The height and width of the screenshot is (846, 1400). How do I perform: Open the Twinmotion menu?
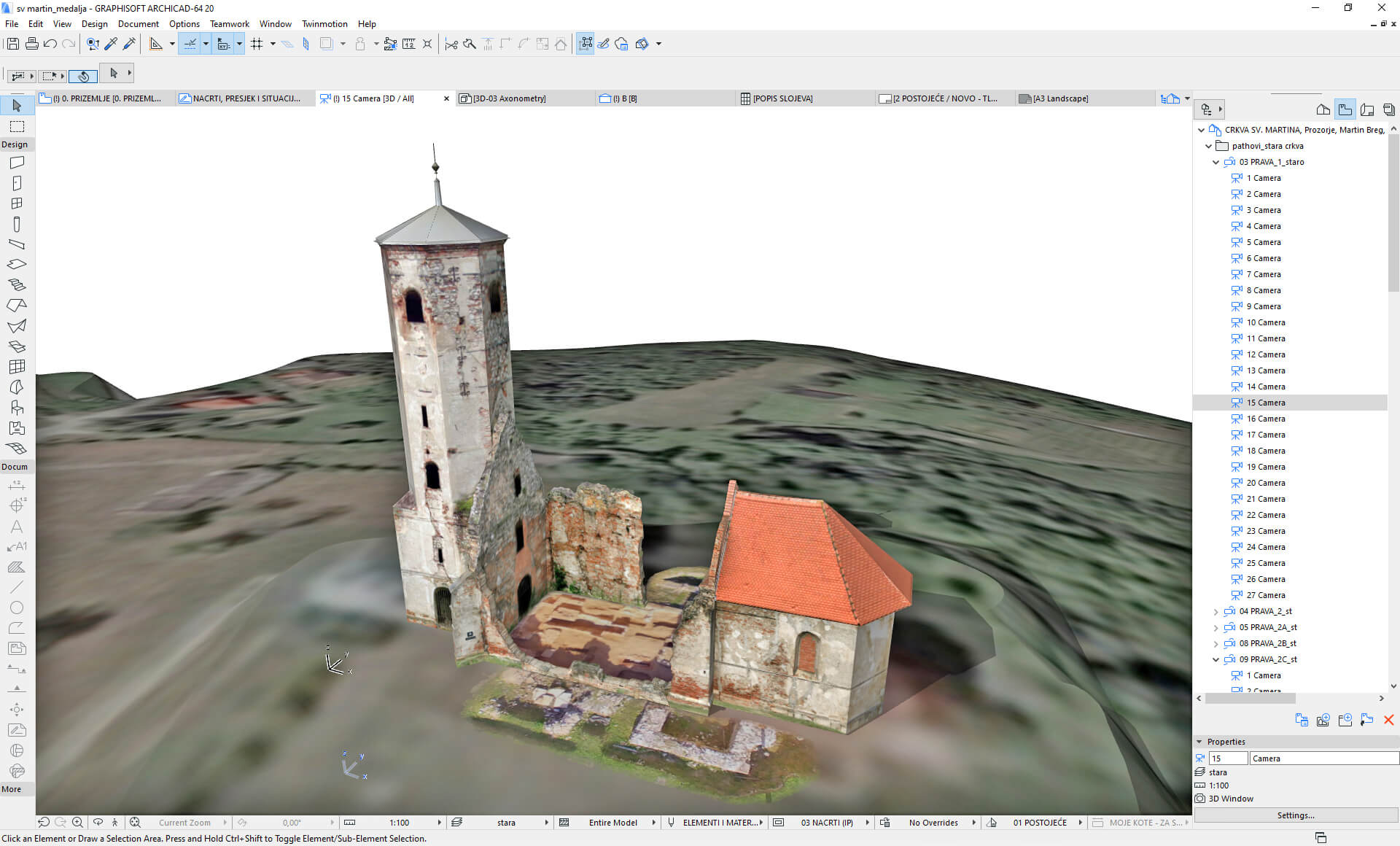click(x=324, y=24)
